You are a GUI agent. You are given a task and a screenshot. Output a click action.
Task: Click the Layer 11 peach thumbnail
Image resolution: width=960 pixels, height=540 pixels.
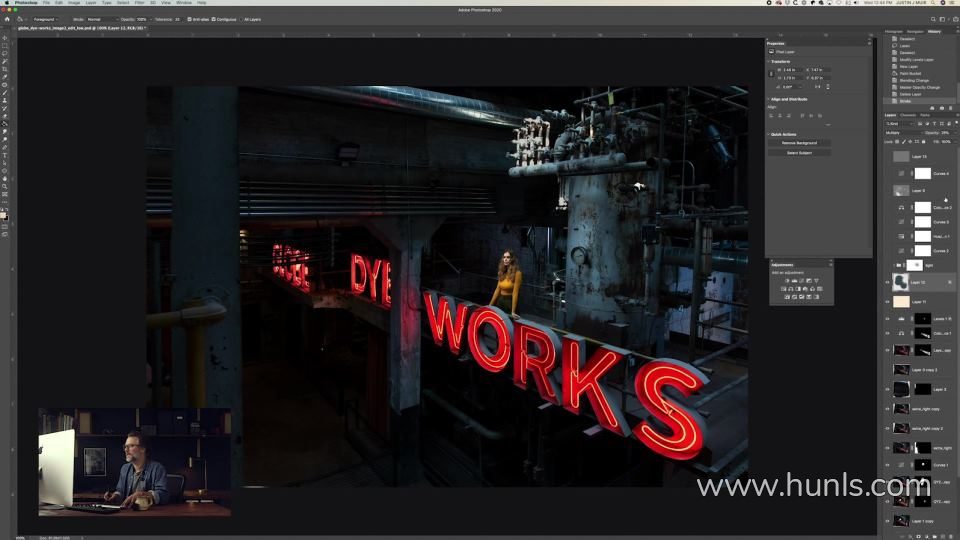(x=901, y=301)
